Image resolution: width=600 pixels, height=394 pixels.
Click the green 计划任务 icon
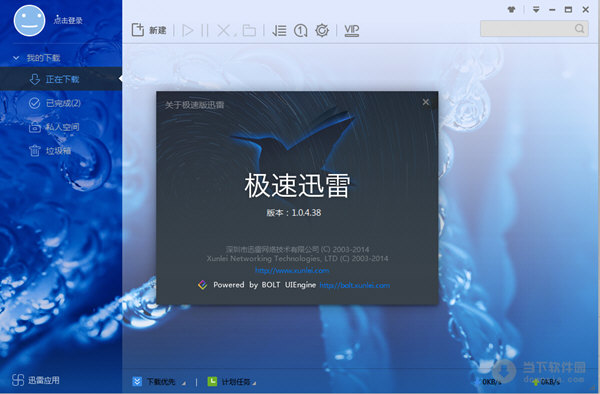(212, 381)
